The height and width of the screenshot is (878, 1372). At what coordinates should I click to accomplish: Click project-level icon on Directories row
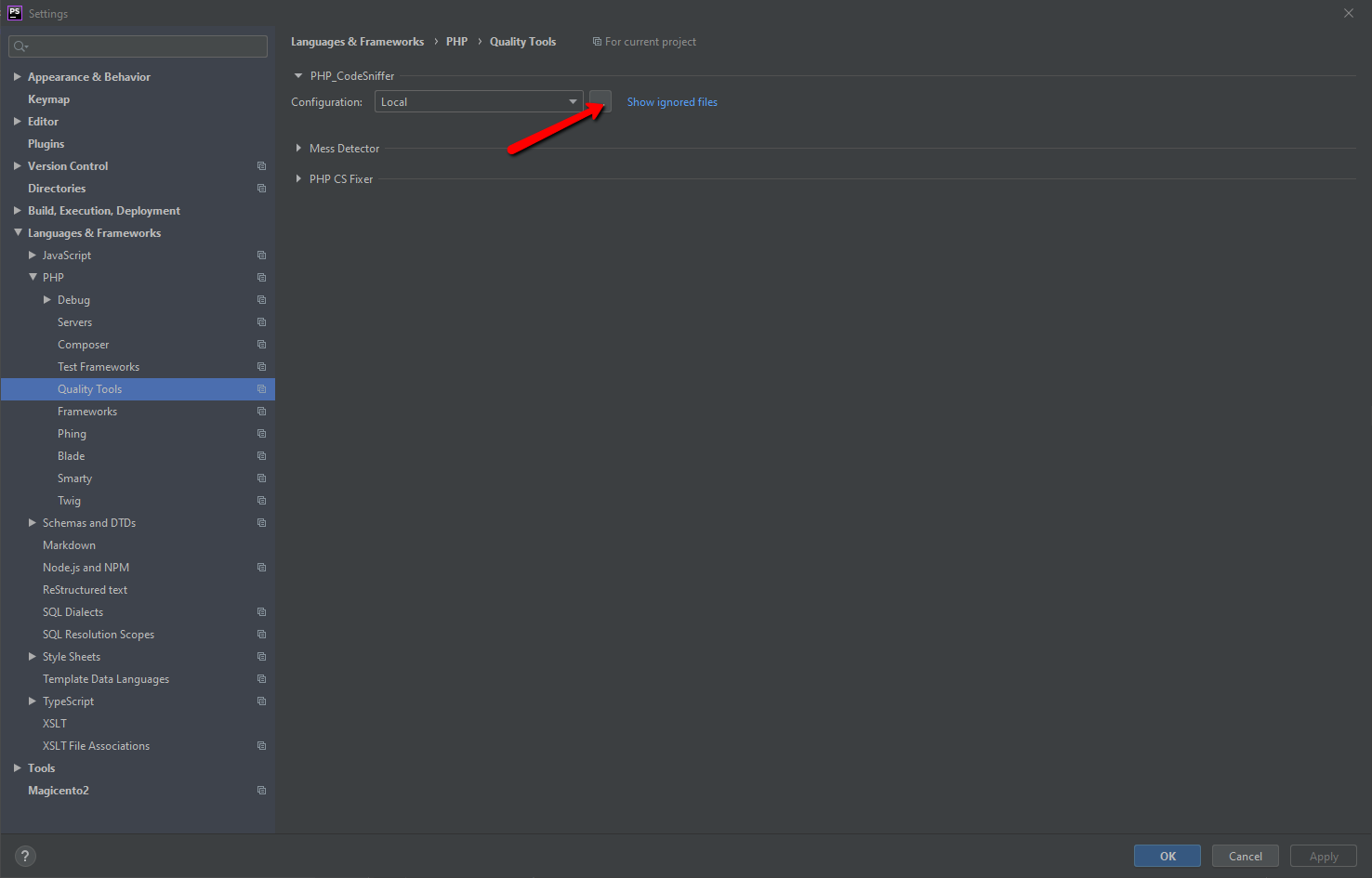261,189
